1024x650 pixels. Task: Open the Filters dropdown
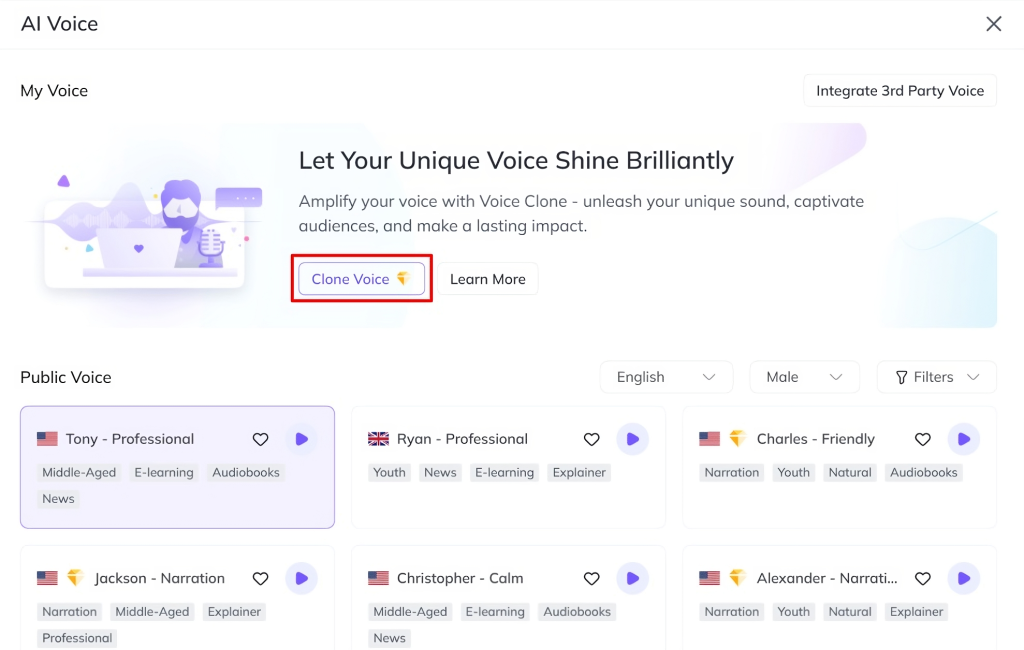point(936,377)
